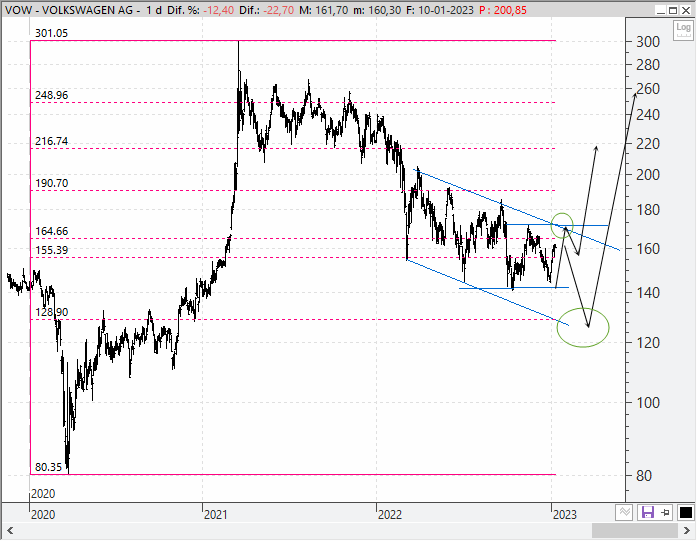Screen dimensions: 697x541
Task: Click the 'm: 160,30' minimum value
Action: [377, 10]
